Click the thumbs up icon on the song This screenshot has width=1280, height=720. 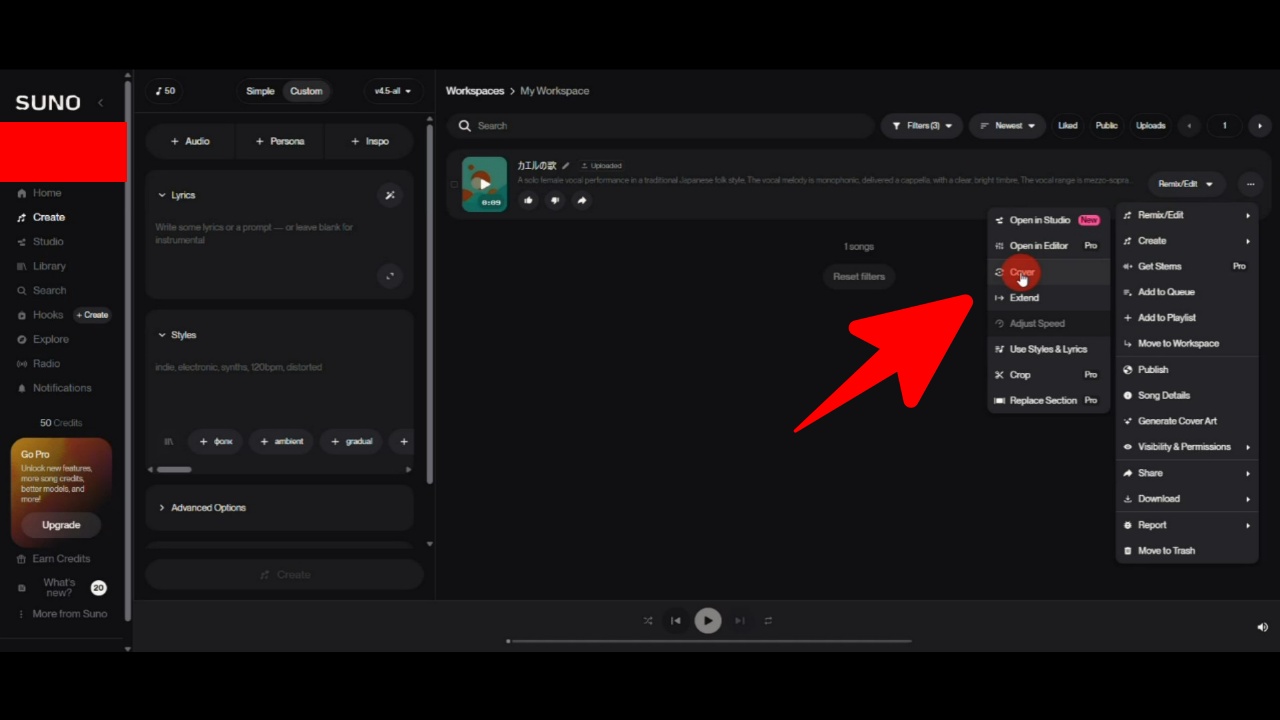(x=529, y=200)
